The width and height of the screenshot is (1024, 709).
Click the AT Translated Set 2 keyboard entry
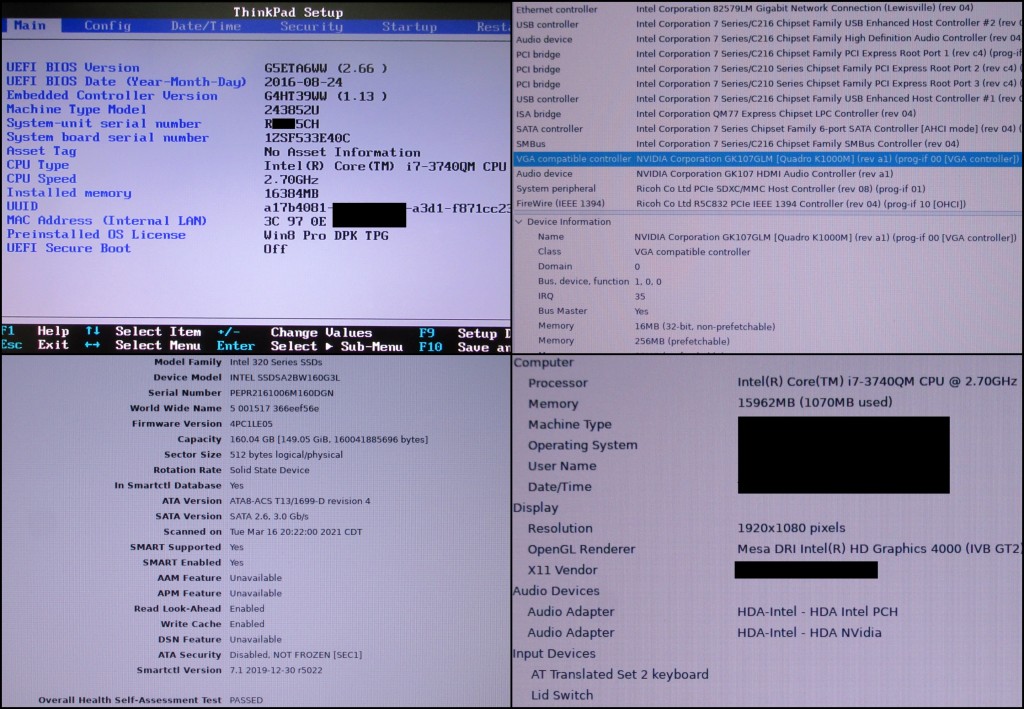point(619,674)
